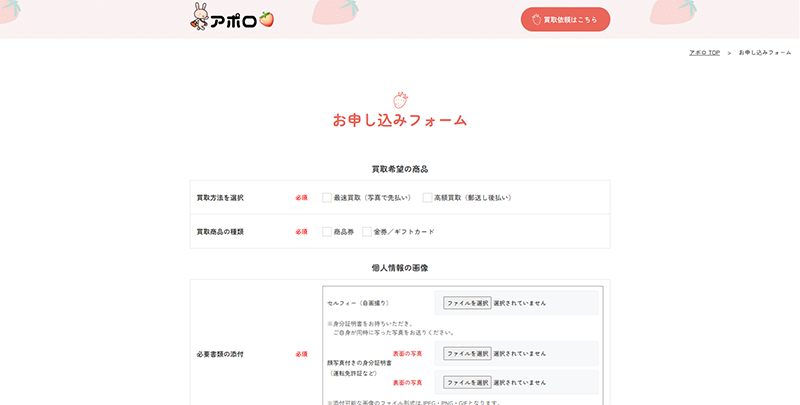Click the strawberry icon above お申し込みフォーム heading
The image size is (800, 405).
pos(400,99)
